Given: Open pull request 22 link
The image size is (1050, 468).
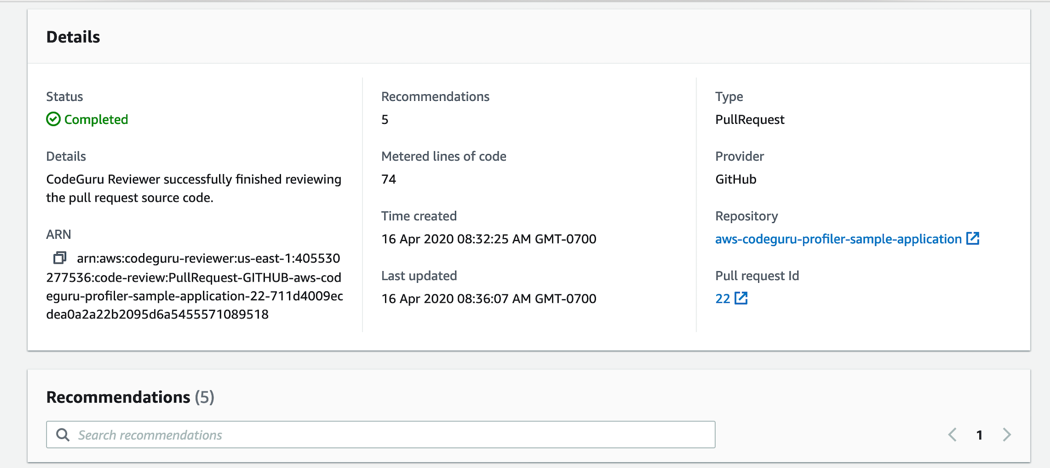Looking at the screenshot, I should 722,298.
